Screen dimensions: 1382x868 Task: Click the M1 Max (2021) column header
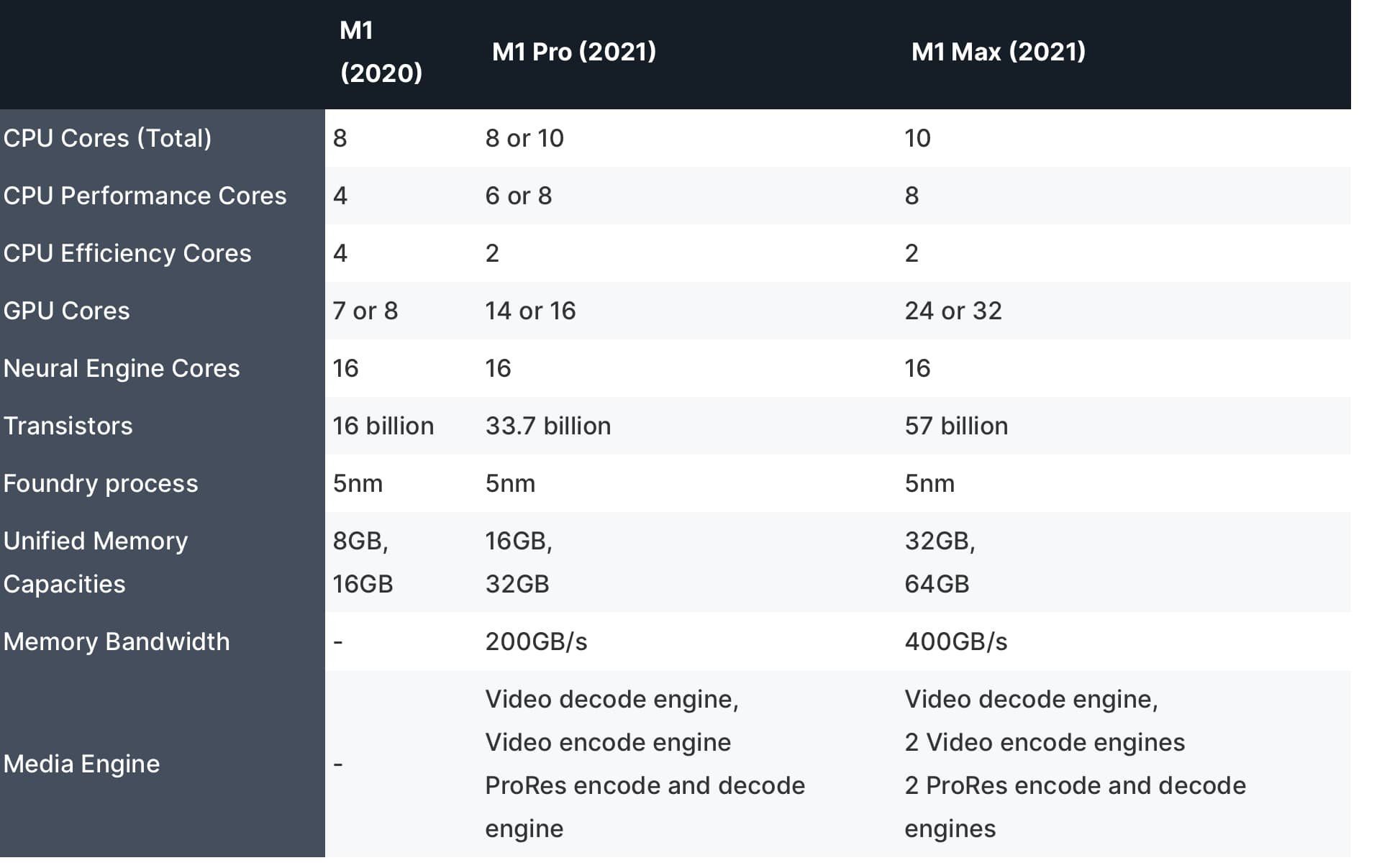999,52
